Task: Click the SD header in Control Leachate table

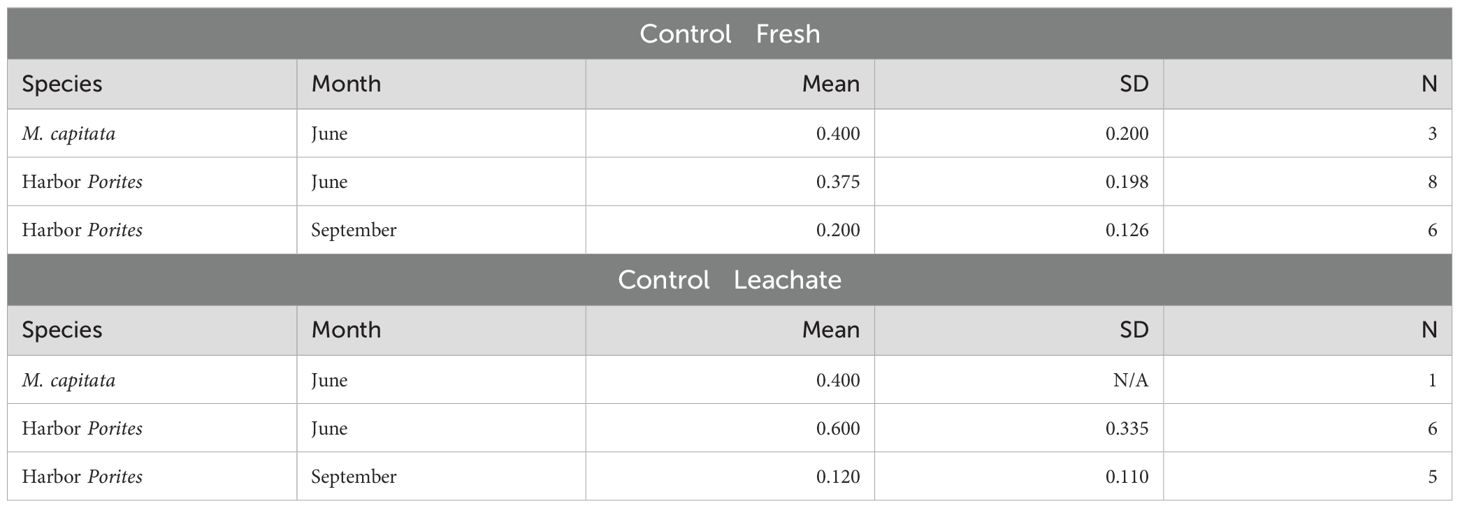Action: (1019, 330)
